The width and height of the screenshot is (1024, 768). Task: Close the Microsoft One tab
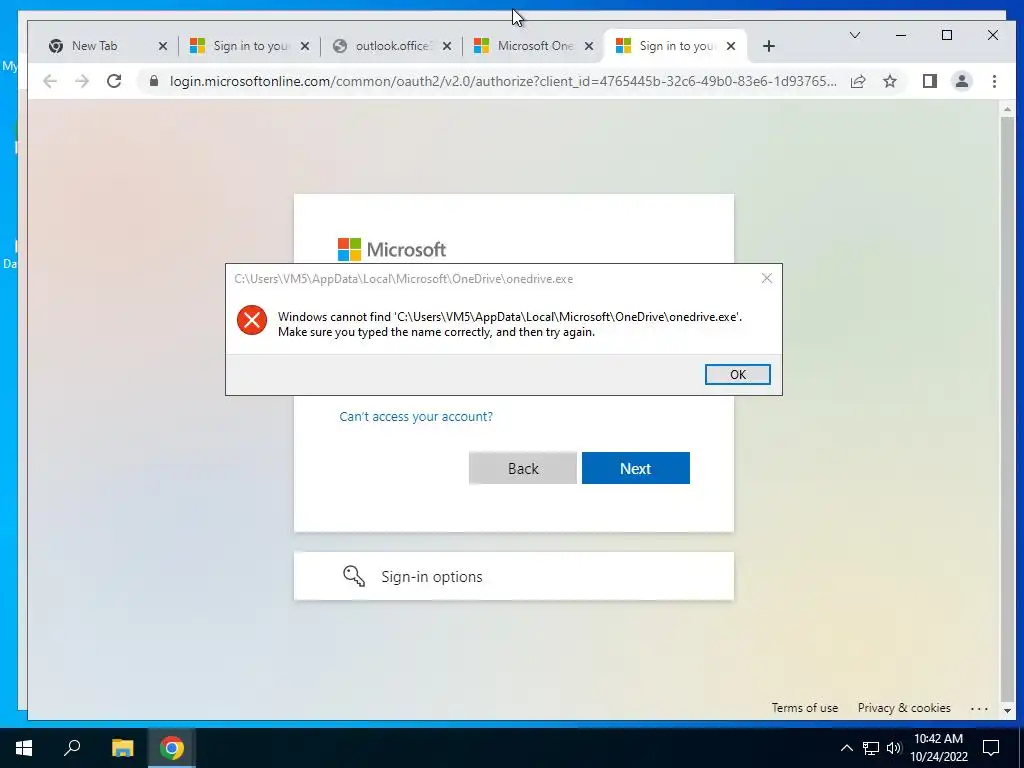click(588, 46)
